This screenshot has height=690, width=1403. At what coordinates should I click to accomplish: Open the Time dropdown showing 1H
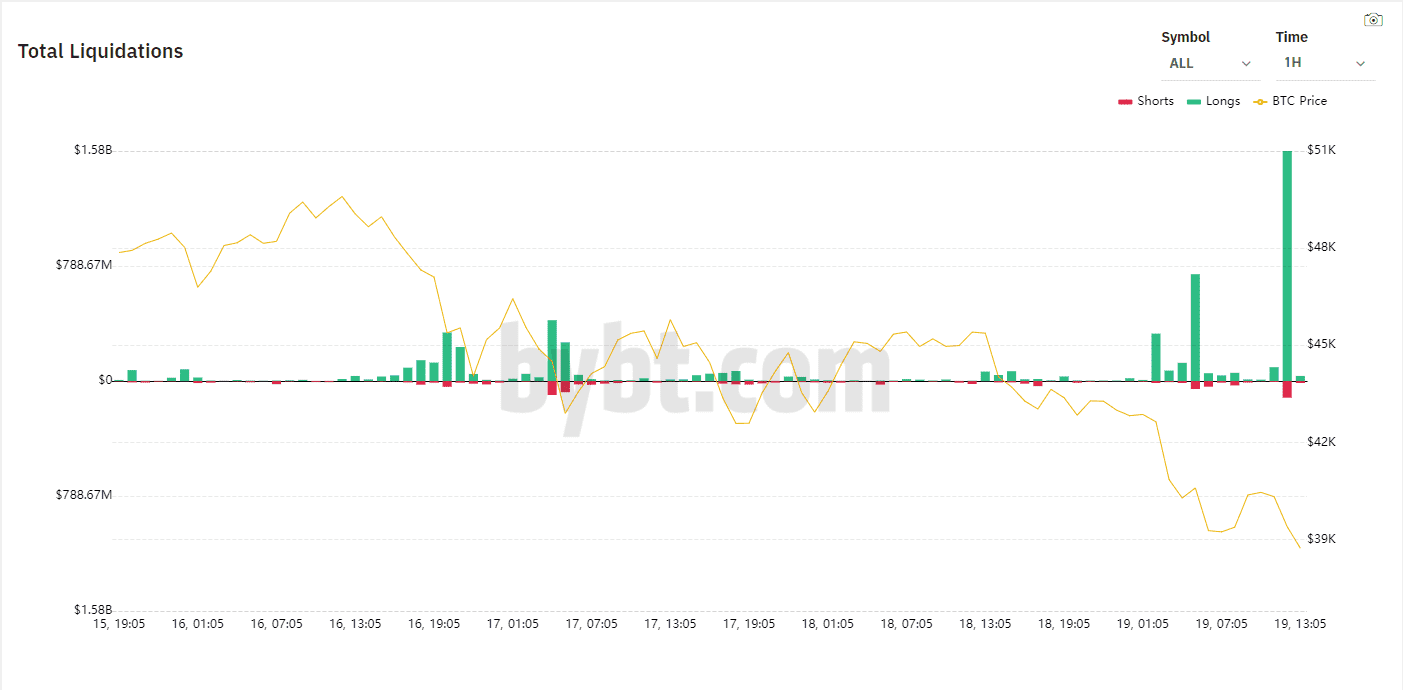coord(1324,63)
